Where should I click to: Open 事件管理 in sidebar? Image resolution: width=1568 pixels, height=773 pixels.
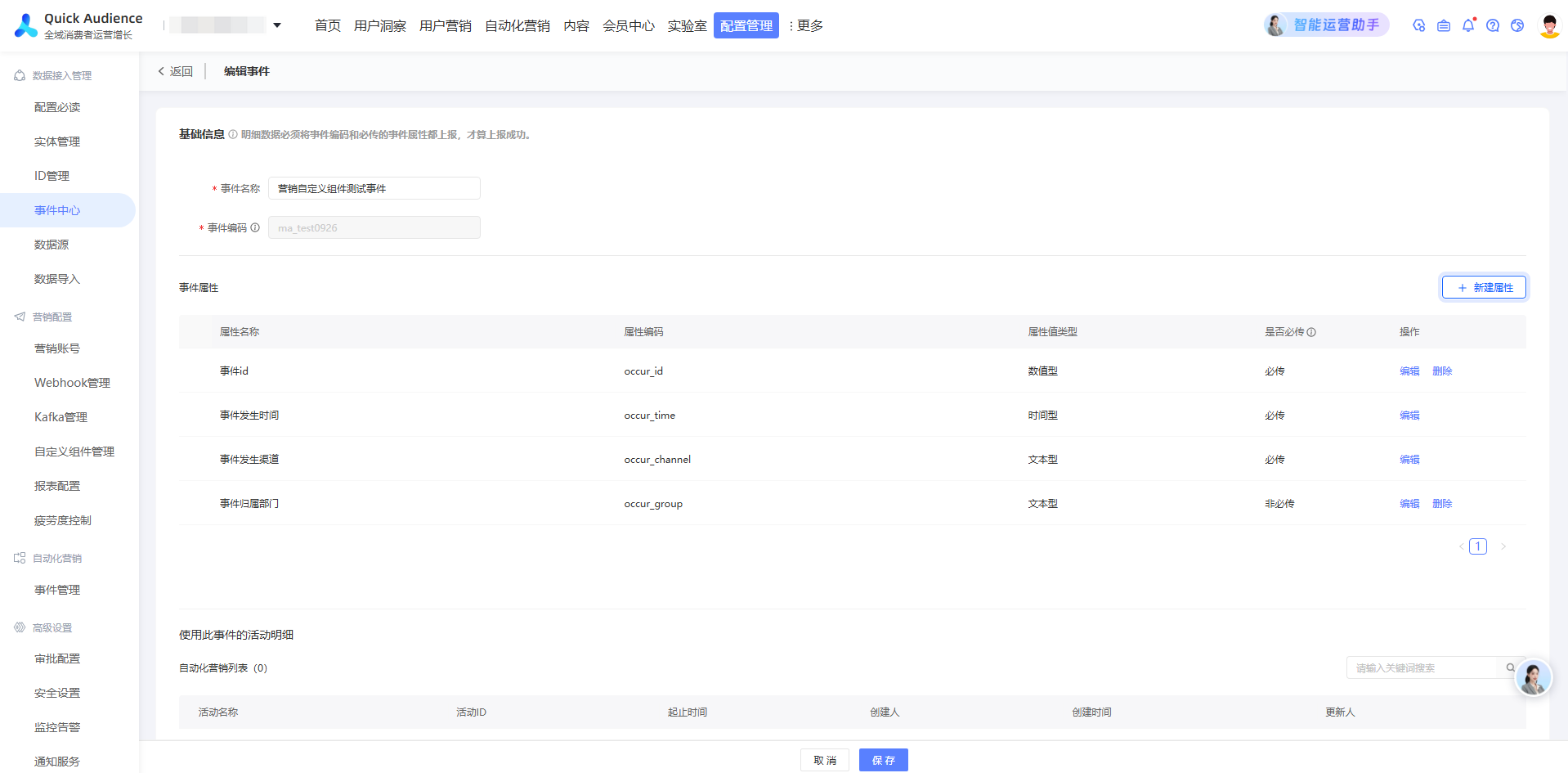(x=57, y=590)
